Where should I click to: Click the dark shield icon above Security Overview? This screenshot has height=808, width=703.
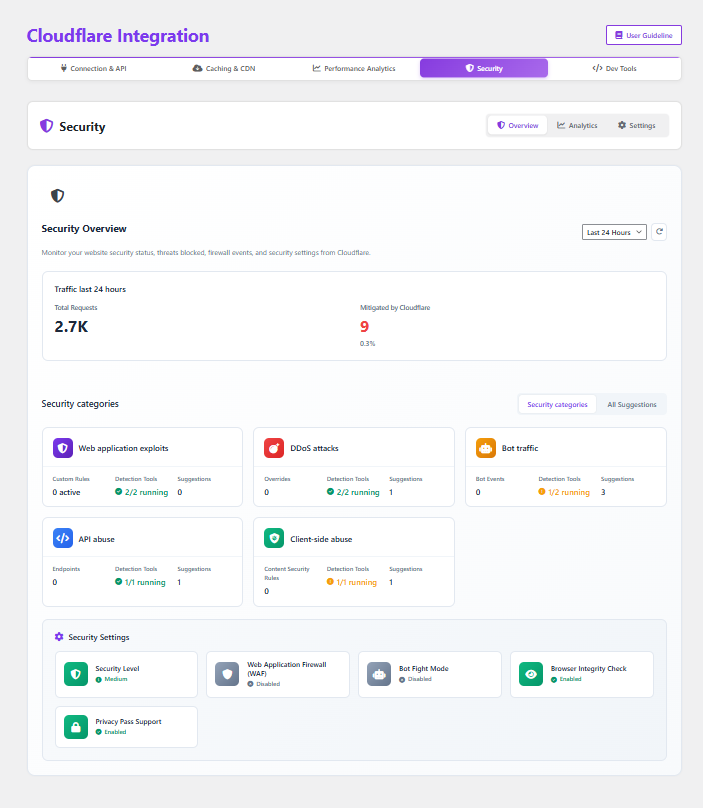tap(57, 196)
